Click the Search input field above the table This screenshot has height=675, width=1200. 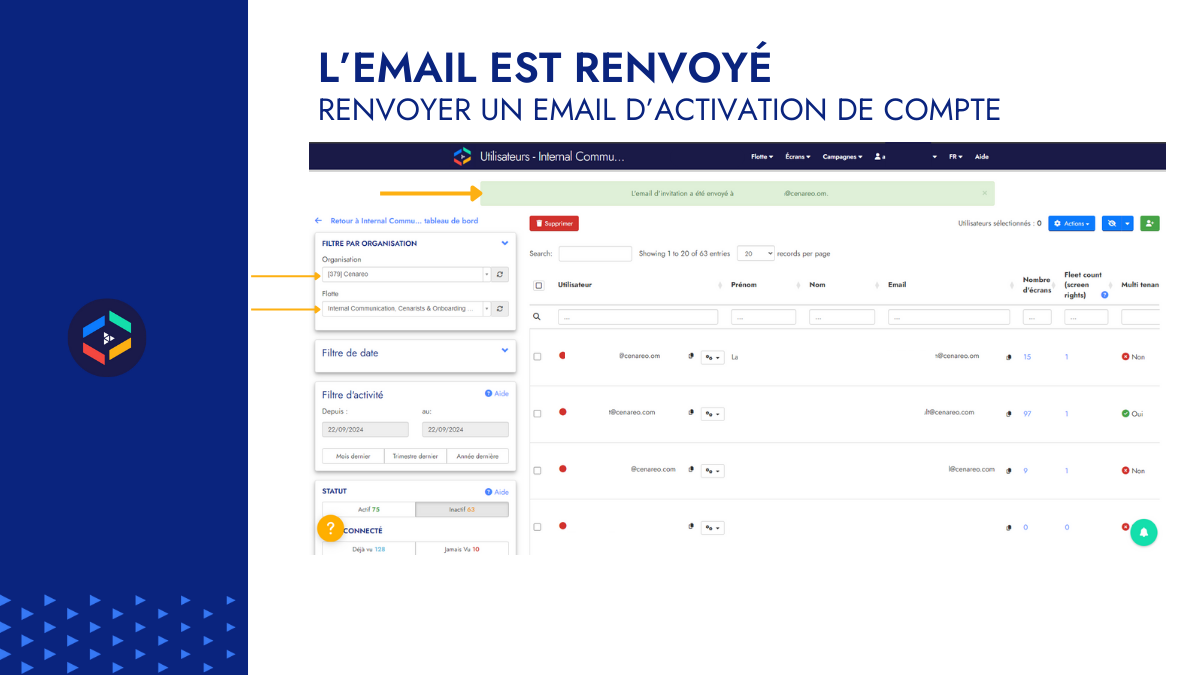pyautogui.click(x=595, y=254)
